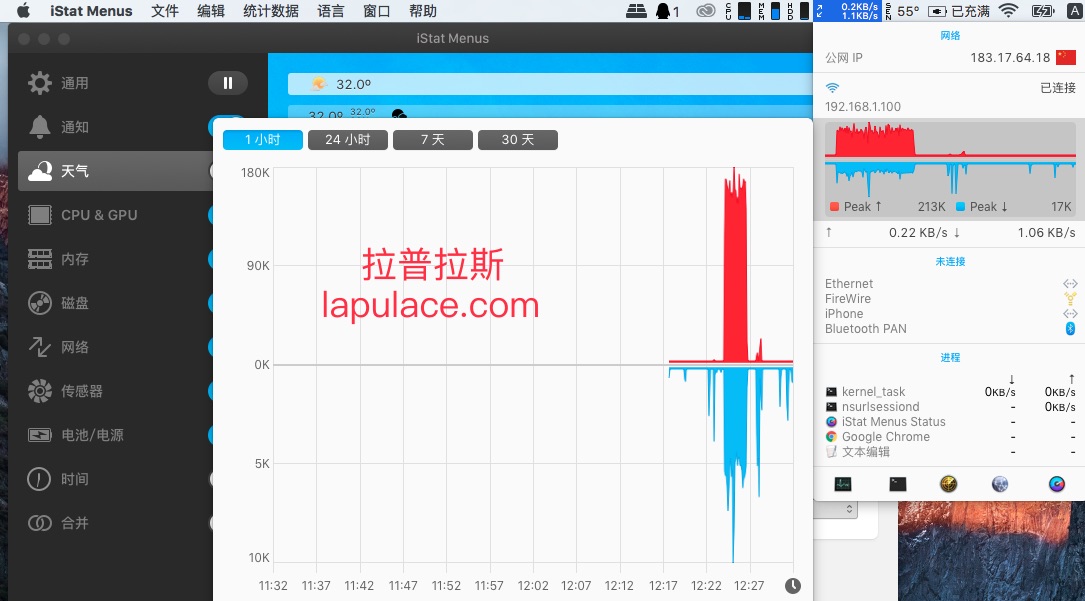Select the Bluetooth PAN interface row
Screen dimensions: 1085x601
click(950, 329)
